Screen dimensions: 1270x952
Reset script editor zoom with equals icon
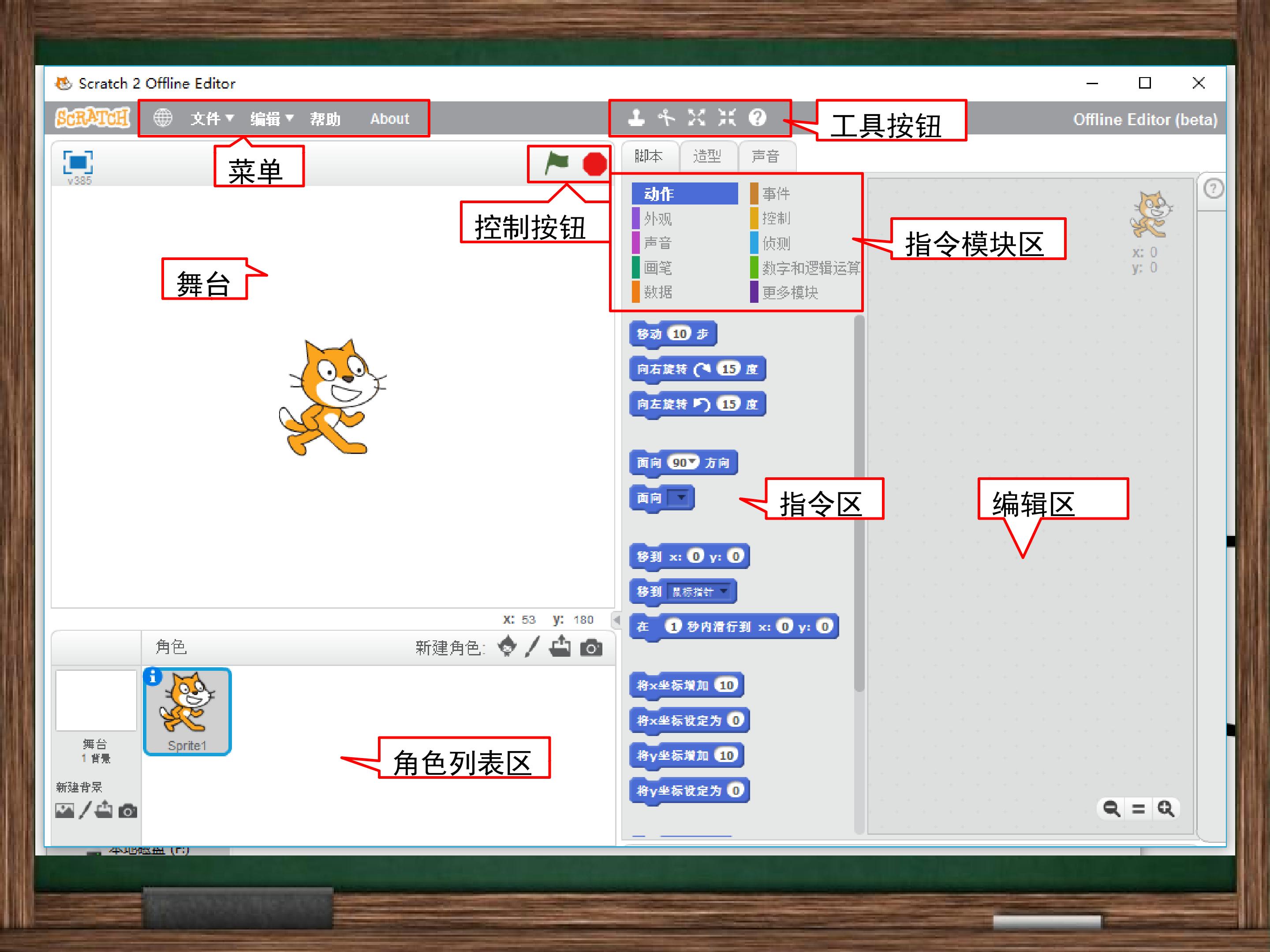[x=1139, y=809]
